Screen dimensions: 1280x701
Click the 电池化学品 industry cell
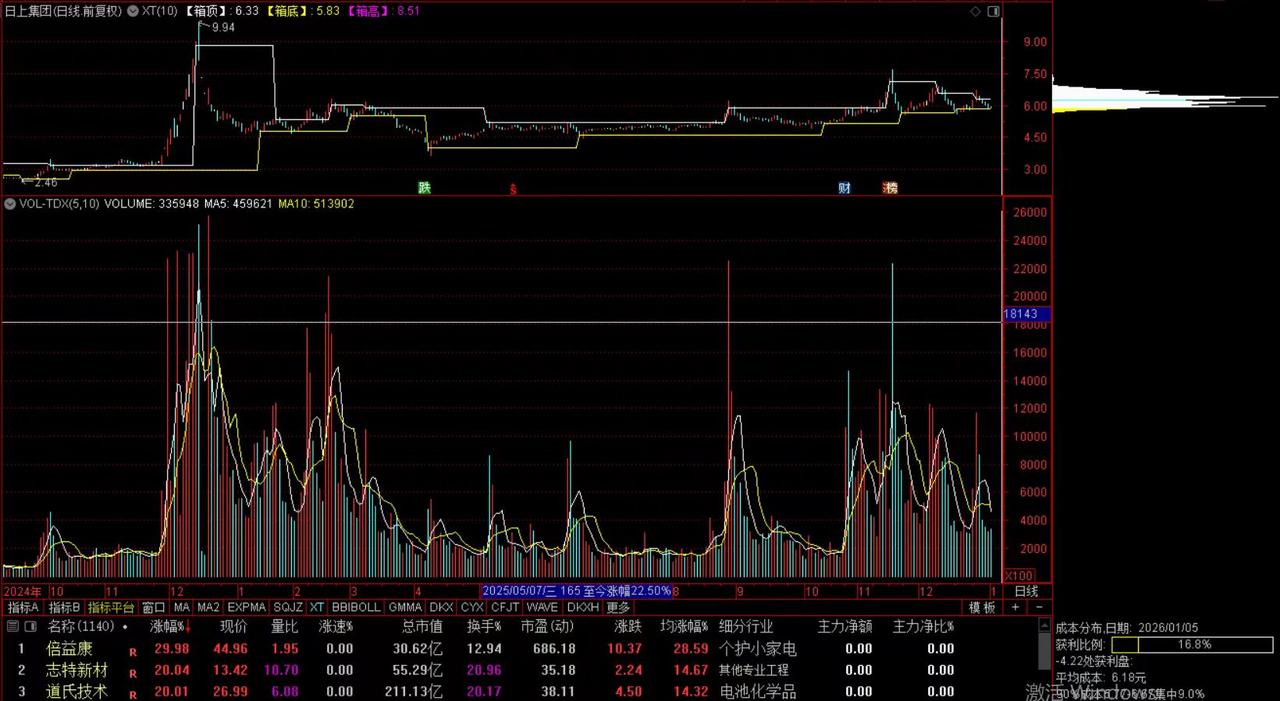758,691
